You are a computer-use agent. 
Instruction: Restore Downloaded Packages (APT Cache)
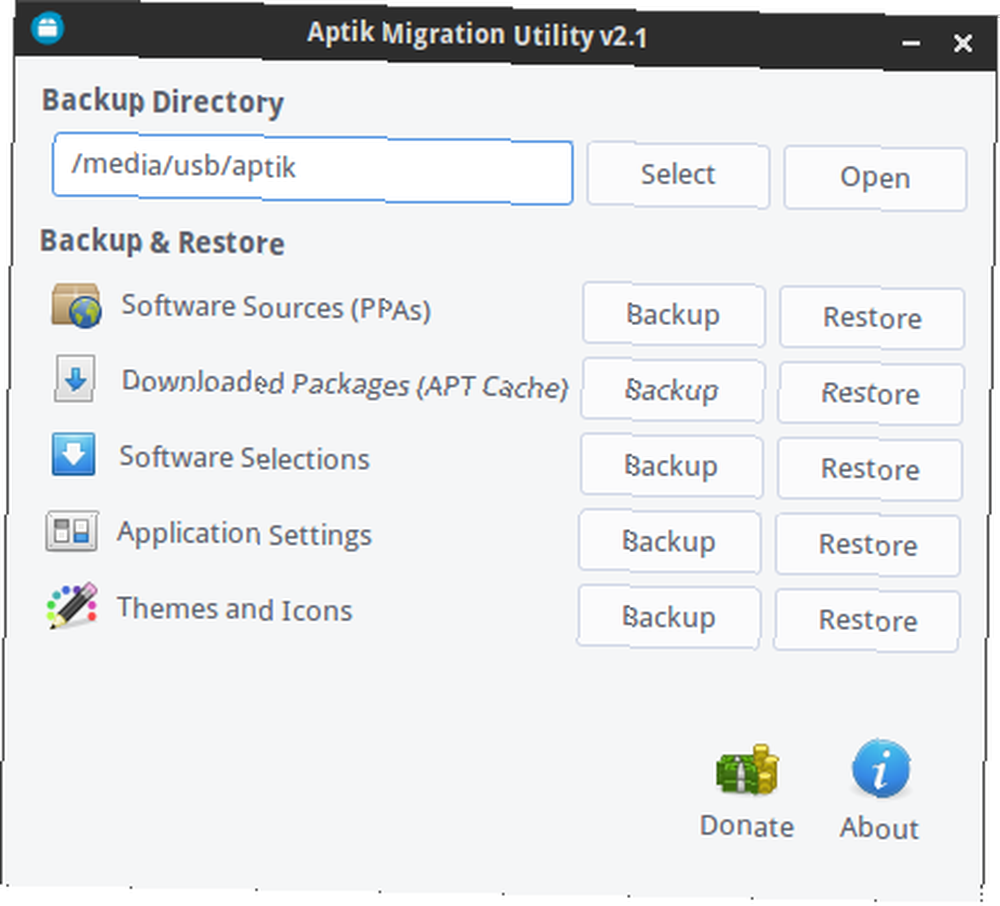point(870,393)
